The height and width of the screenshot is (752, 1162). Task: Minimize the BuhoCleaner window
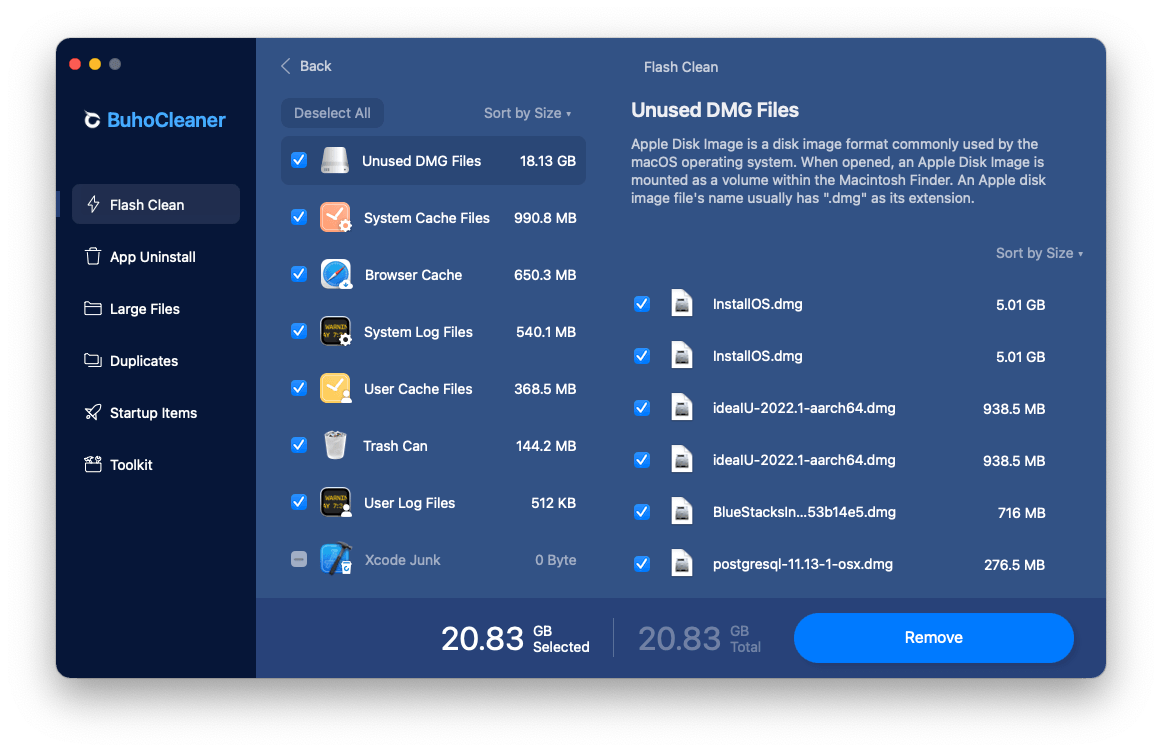[95, 64]
